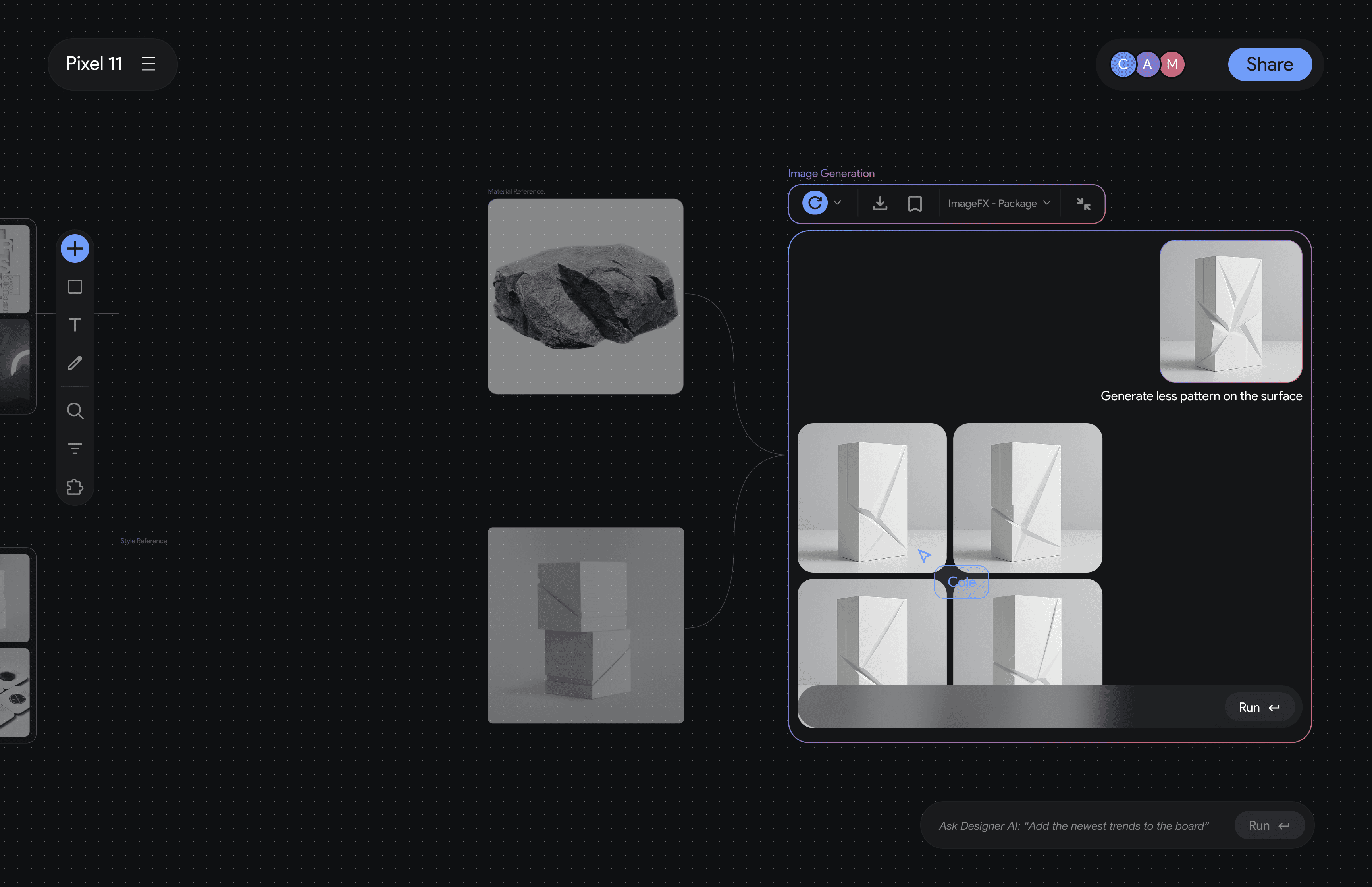This screenshot has height=887, width=1372.
Task: Select the pencil draw tool
Action: point(75,363)
